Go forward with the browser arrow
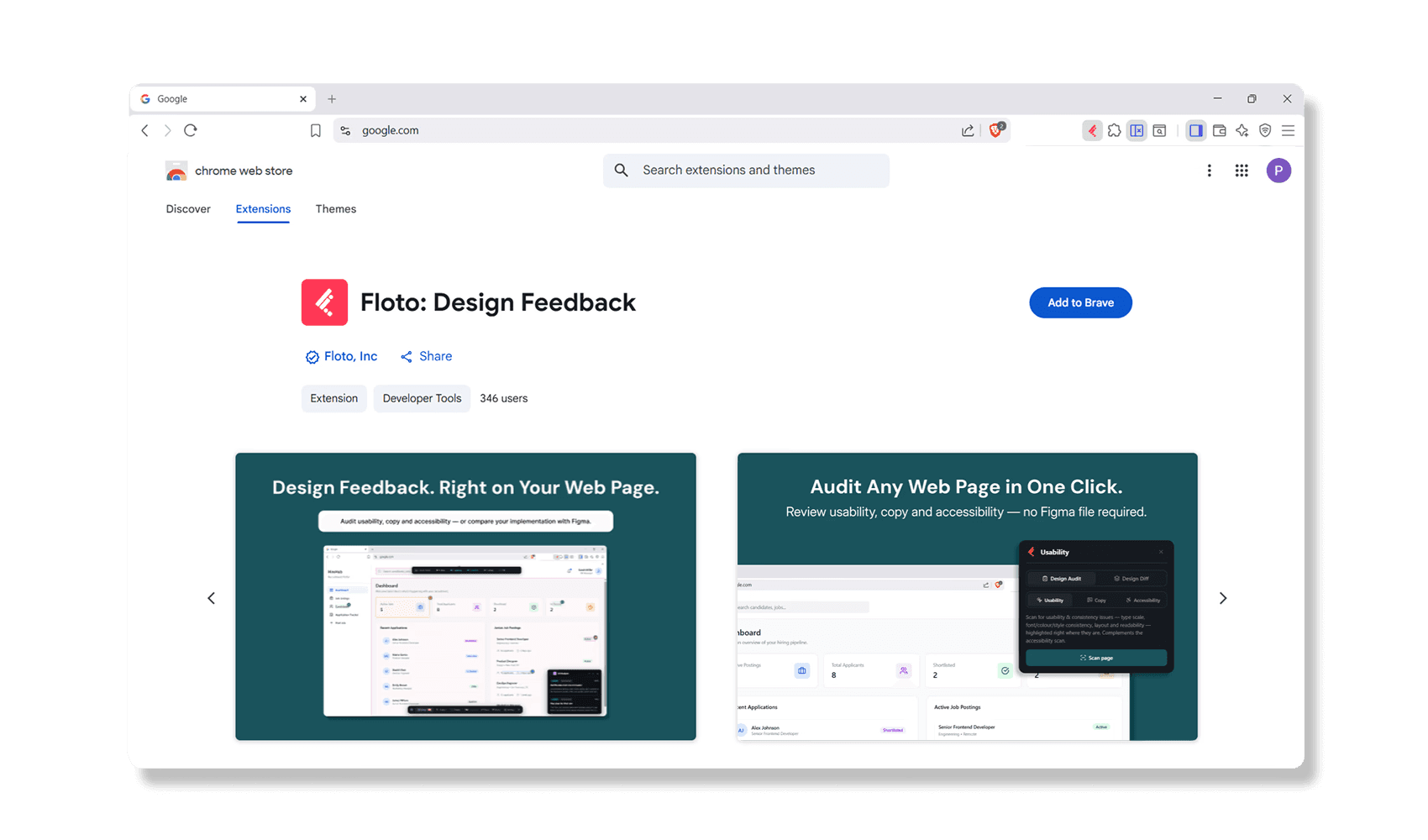 167,130
